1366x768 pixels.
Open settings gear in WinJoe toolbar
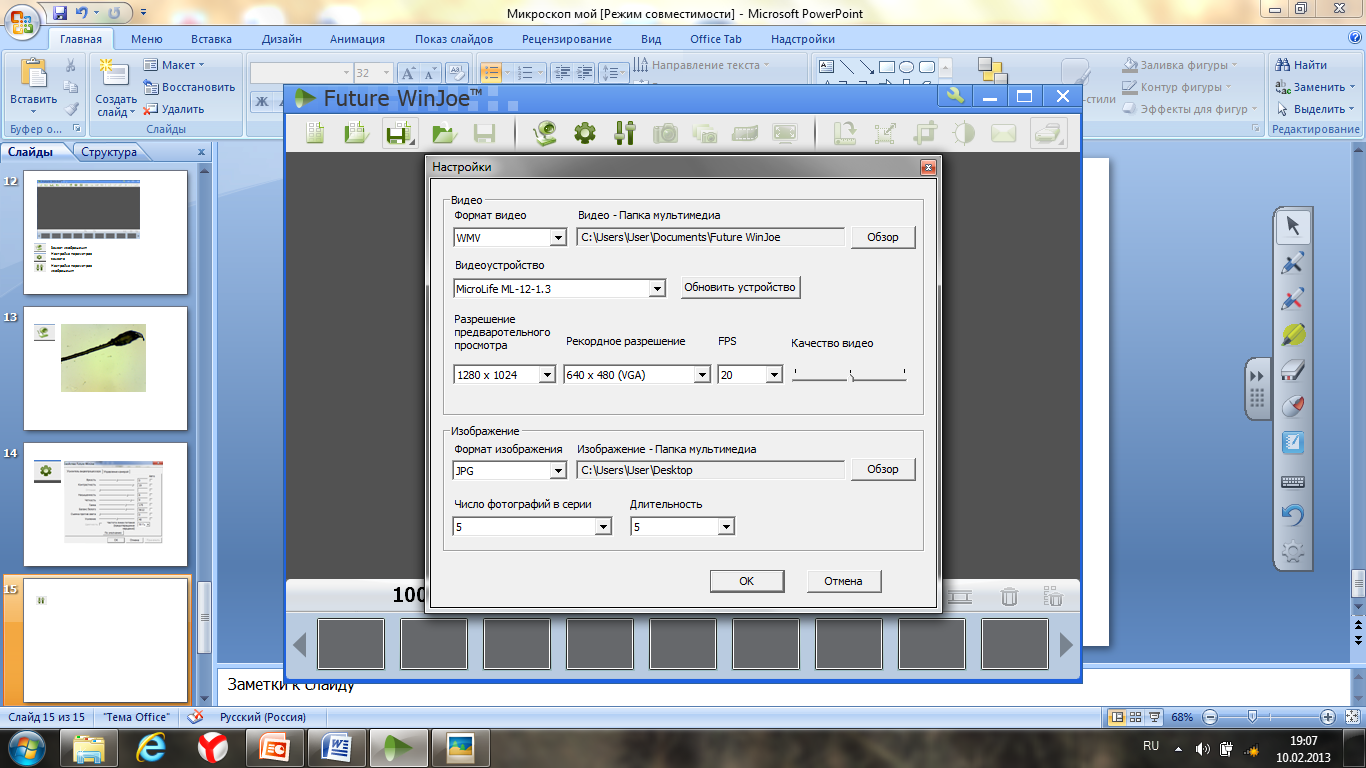(x=585, y=133)
